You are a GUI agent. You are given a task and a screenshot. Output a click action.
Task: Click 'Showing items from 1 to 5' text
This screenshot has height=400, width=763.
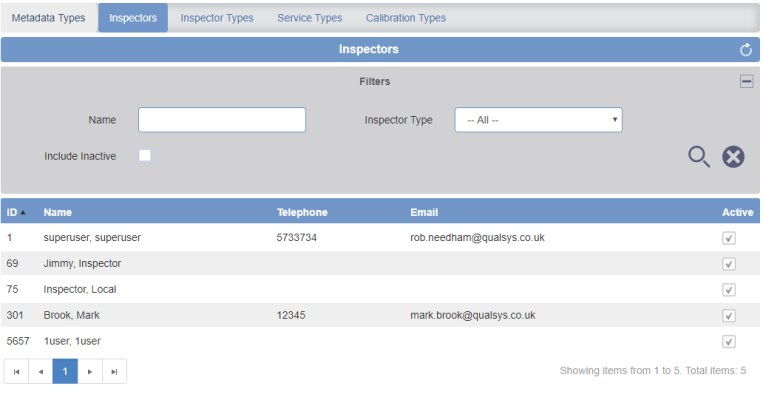pyautogui.click(x=620, y=371)
